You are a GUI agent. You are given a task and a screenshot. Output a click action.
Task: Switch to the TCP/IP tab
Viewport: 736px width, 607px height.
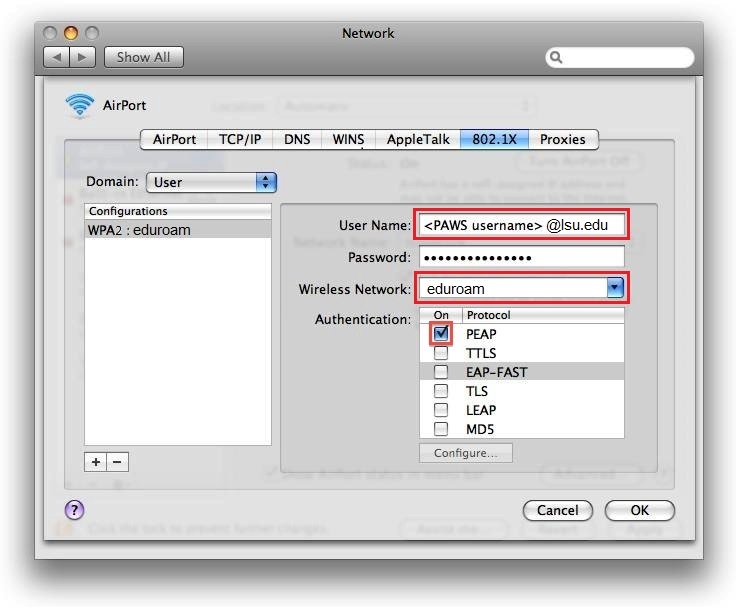point(240,139)
